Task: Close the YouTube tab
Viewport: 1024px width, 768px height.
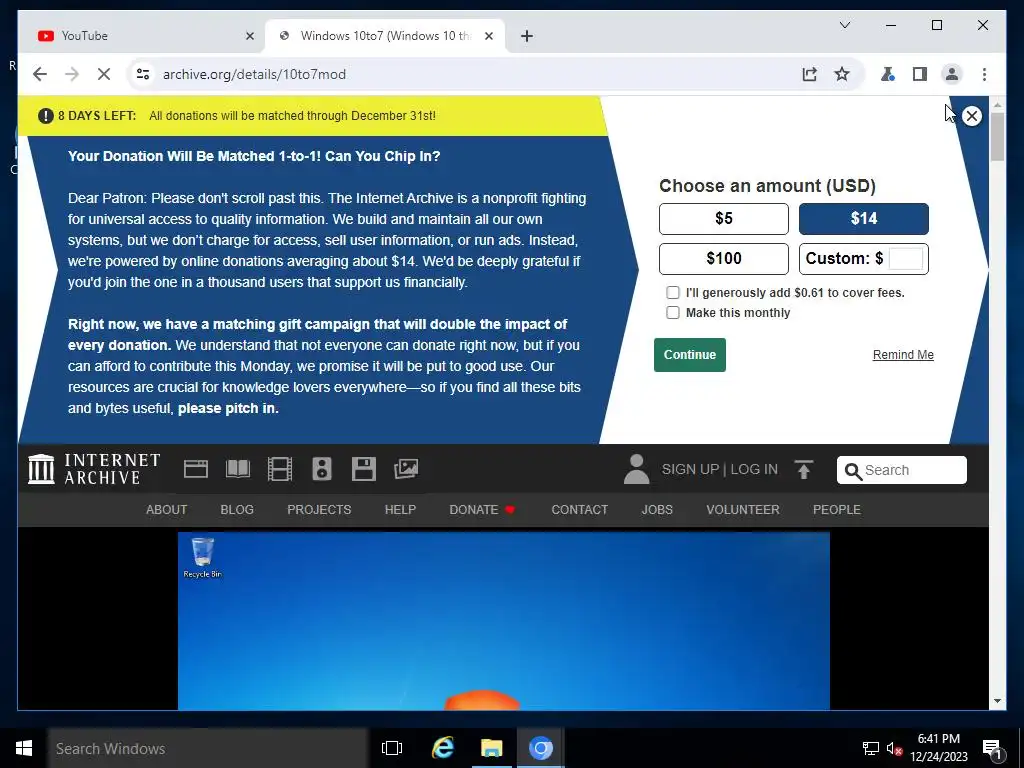Action: [x=249, y=36]
